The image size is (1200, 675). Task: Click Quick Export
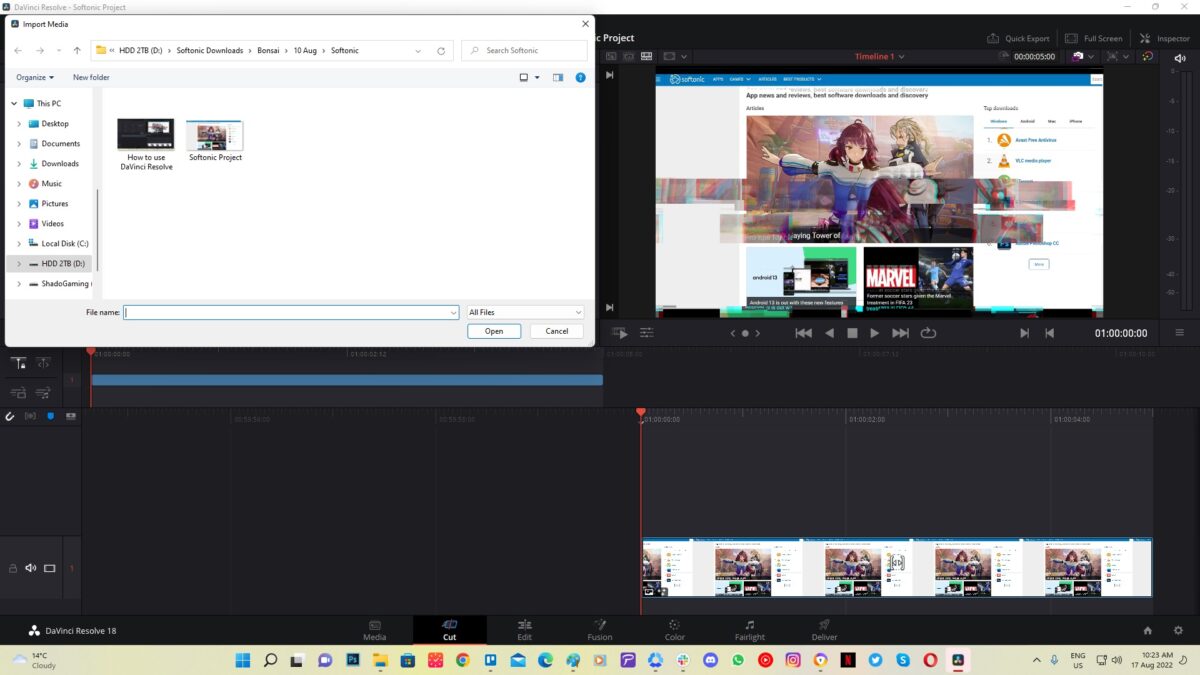pyautogui.click(x=1018, y=38)
